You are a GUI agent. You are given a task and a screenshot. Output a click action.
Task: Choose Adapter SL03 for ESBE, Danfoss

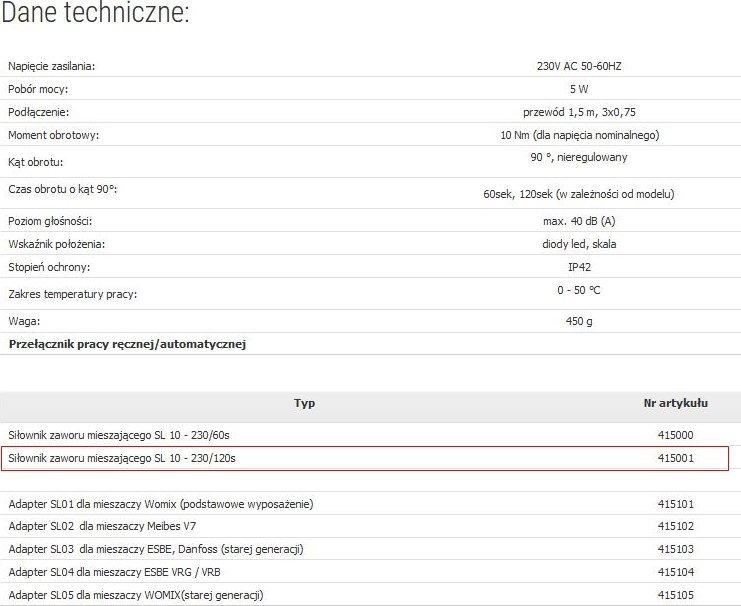pyautogui.click(x=155, y=549)
